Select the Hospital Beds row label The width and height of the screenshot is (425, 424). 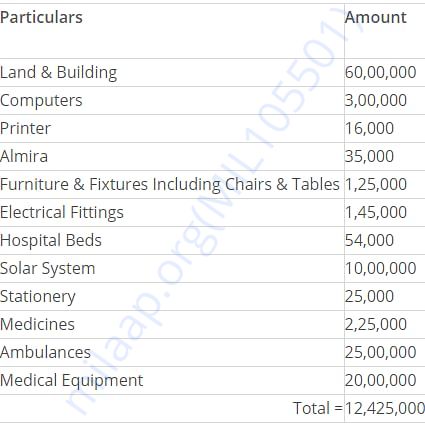tap(51, 240)
